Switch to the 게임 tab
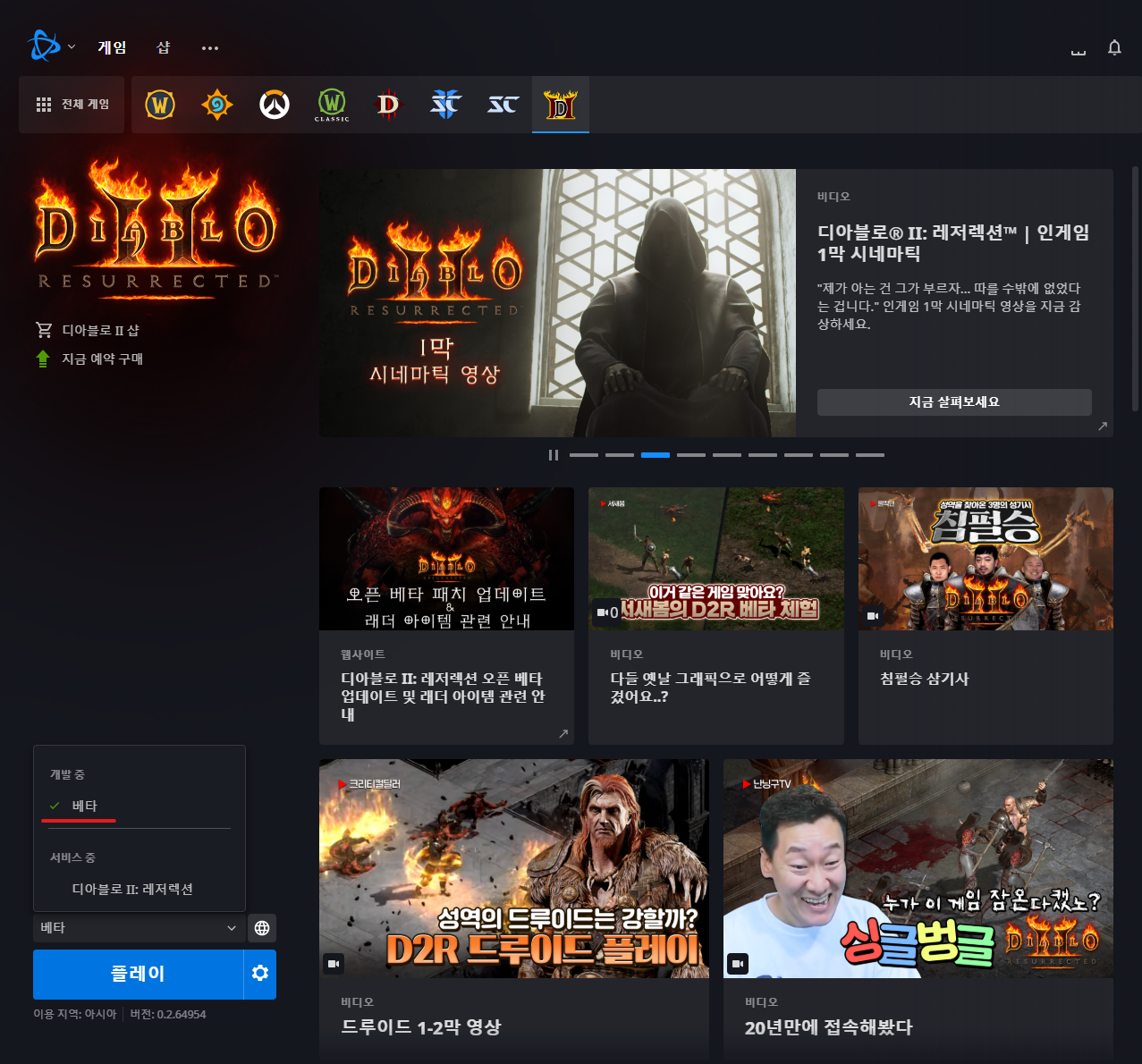This screenshot has height=1064, width=1142. click(112, 47)
